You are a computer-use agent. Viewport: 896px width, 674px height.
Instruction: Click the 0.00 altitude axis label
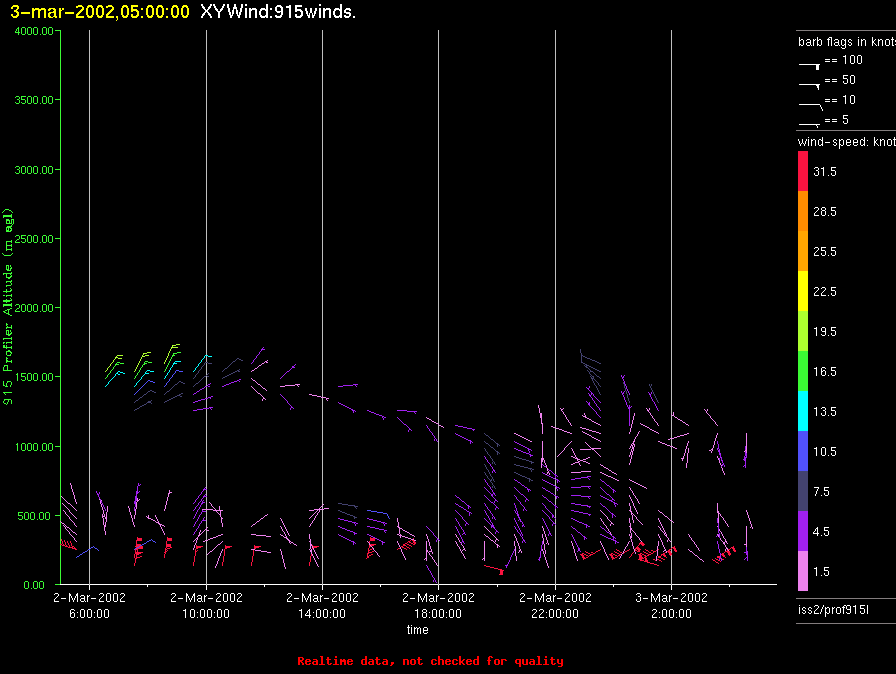tap(34, 585)
